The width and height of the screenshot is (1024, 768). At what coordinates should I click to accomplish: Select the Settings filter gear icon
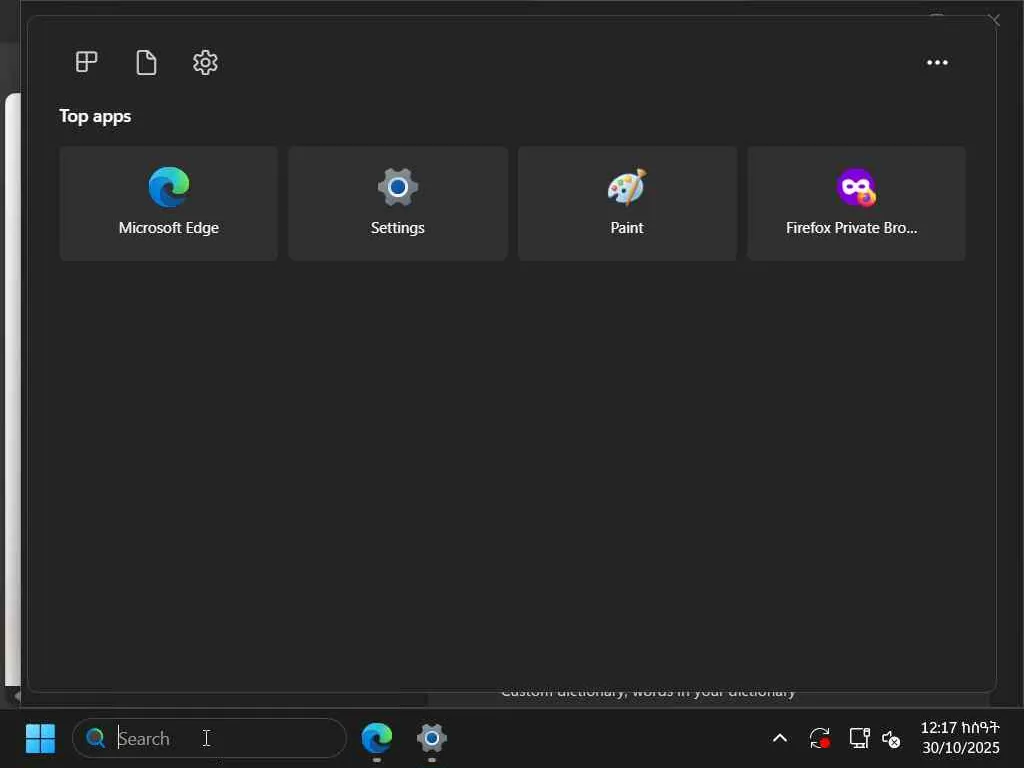[x=205, y=63]
